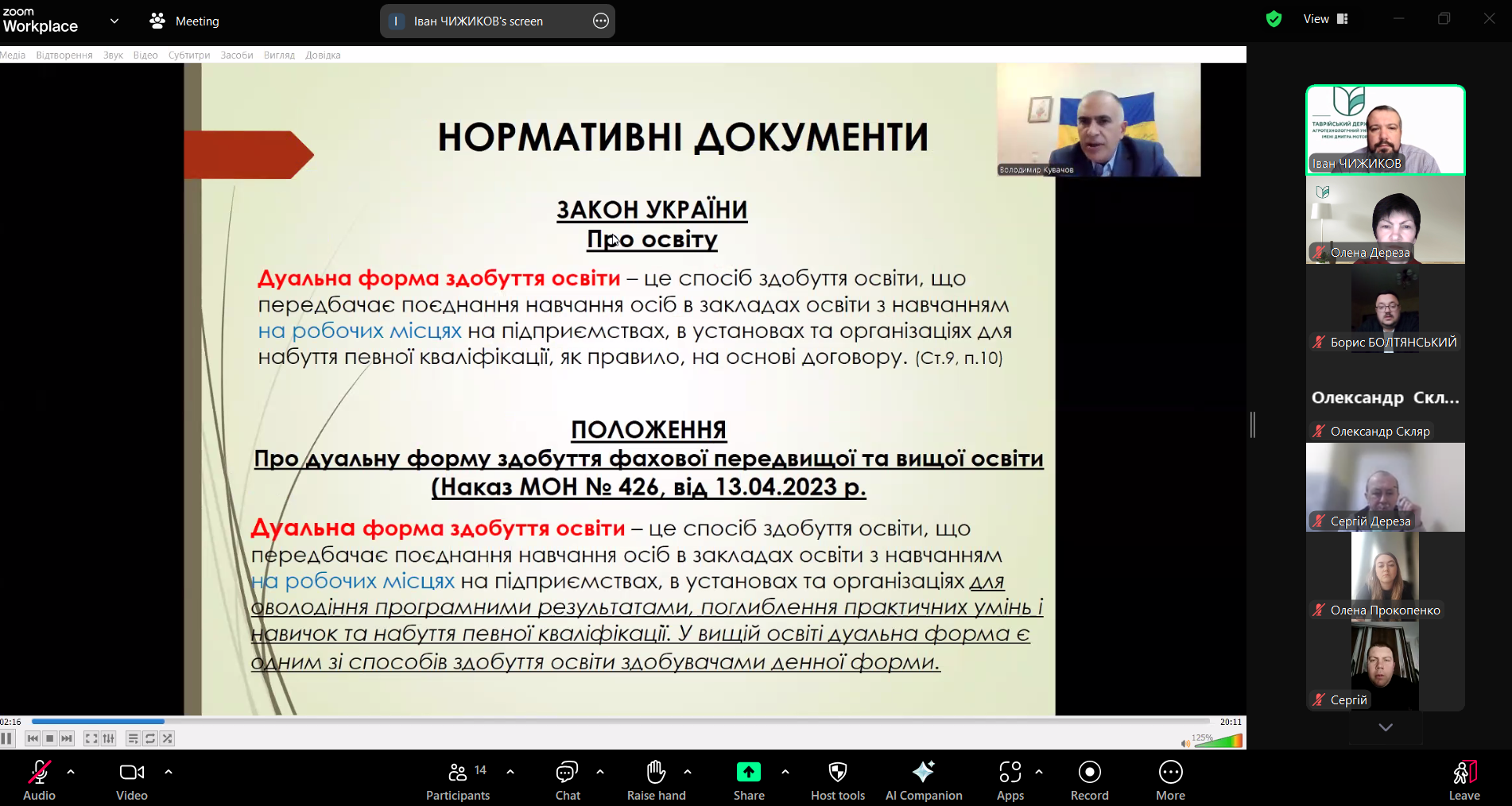Toggle camera with the Video button
Screen dimensions: 1512x806
[132, 780]
